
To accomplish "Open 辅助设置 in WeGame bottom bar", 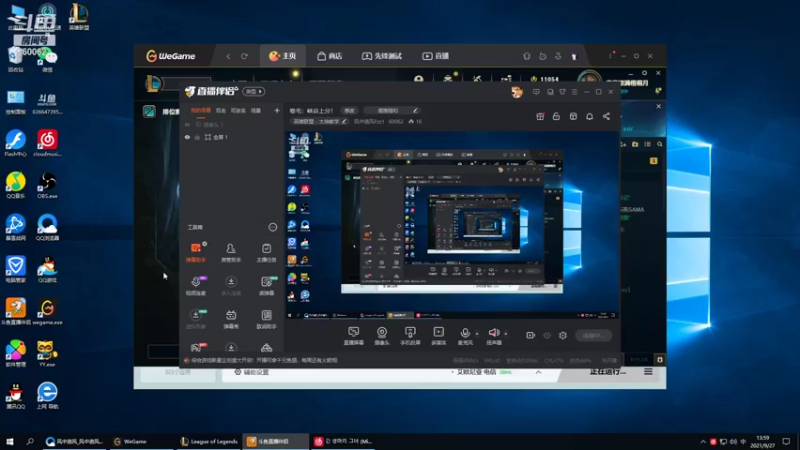I will click(x=252, y=372).
